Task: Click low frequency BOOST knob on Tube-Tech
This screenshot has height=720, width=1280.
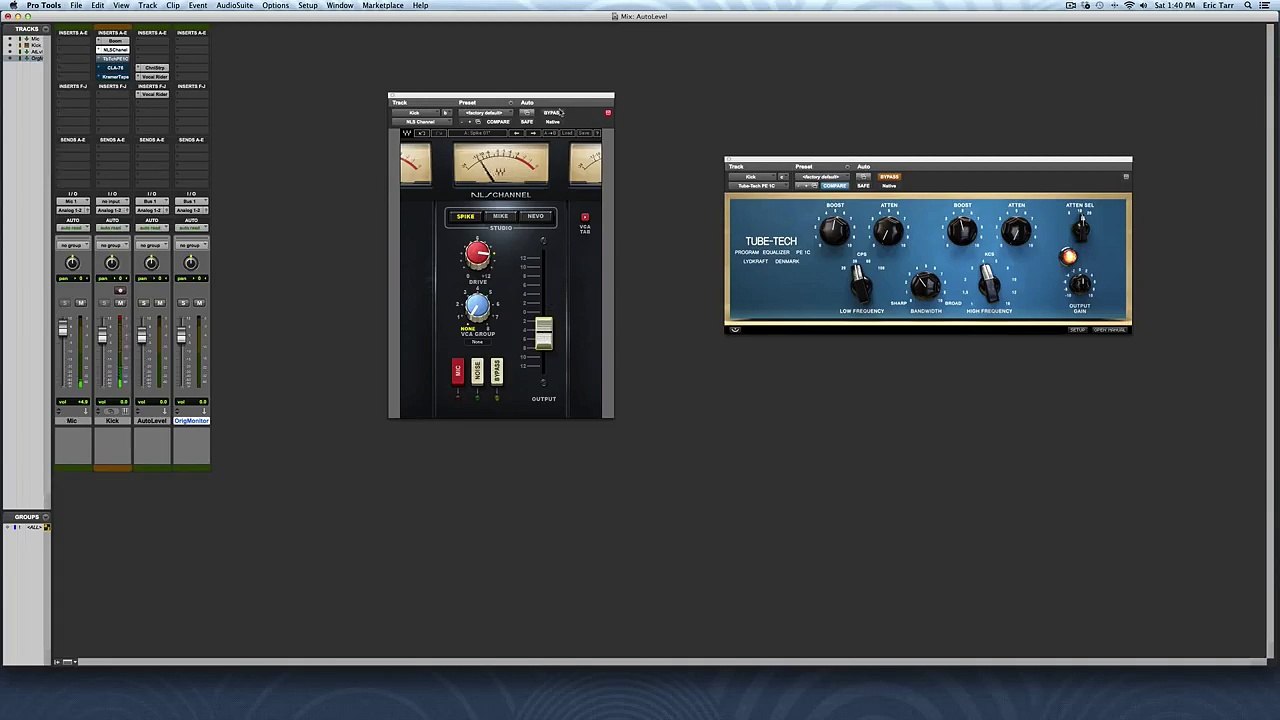Action: [834, 232]
